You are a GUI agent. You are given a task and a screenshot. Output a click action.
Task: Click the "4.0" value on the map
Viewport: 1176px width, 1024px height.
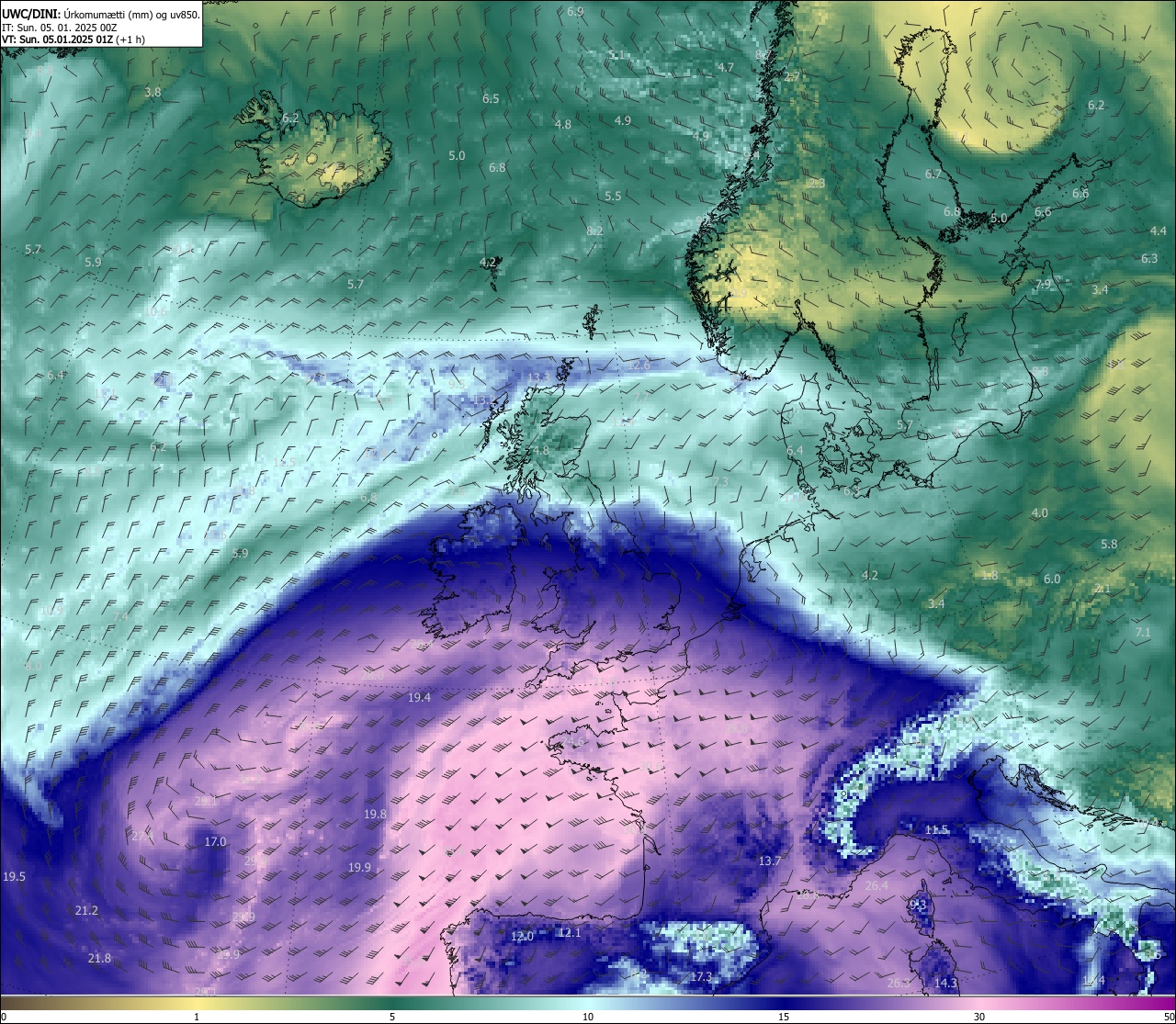click(x=1039, y=513)
